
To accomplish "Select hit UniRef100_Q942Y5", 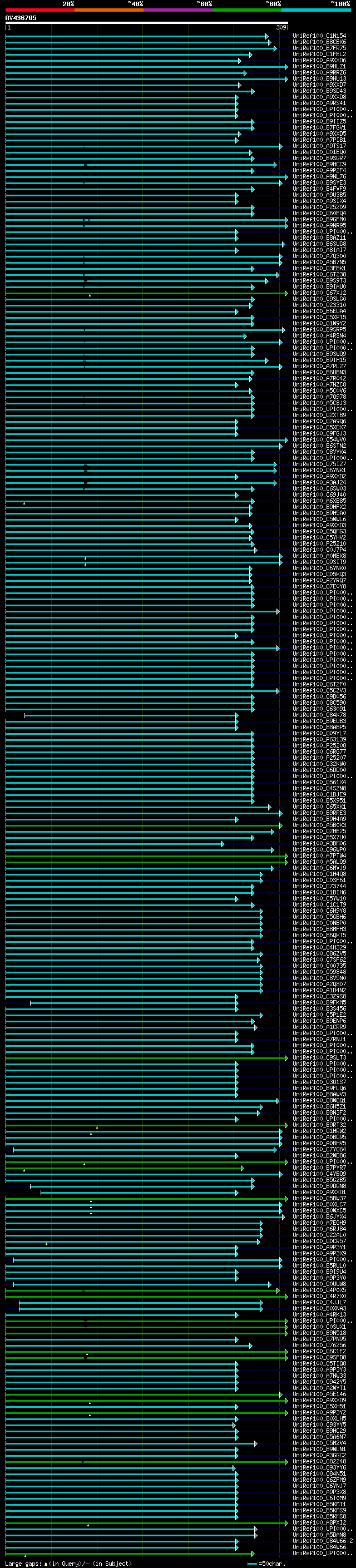I will 319,1382.
